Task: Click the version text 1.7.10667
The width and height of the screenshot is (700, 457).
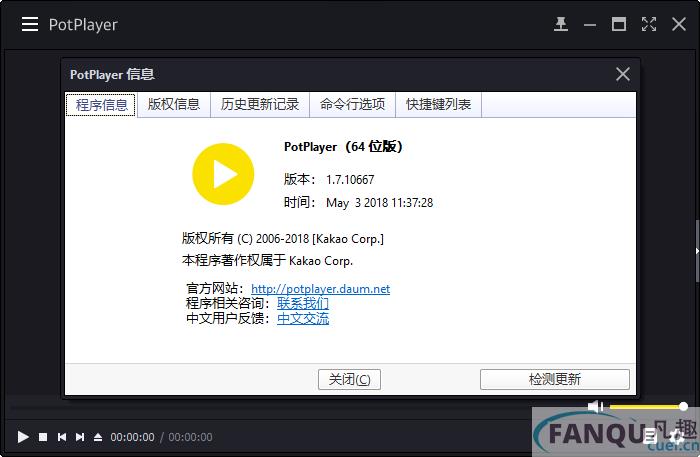Action: (x=350, y=180)
